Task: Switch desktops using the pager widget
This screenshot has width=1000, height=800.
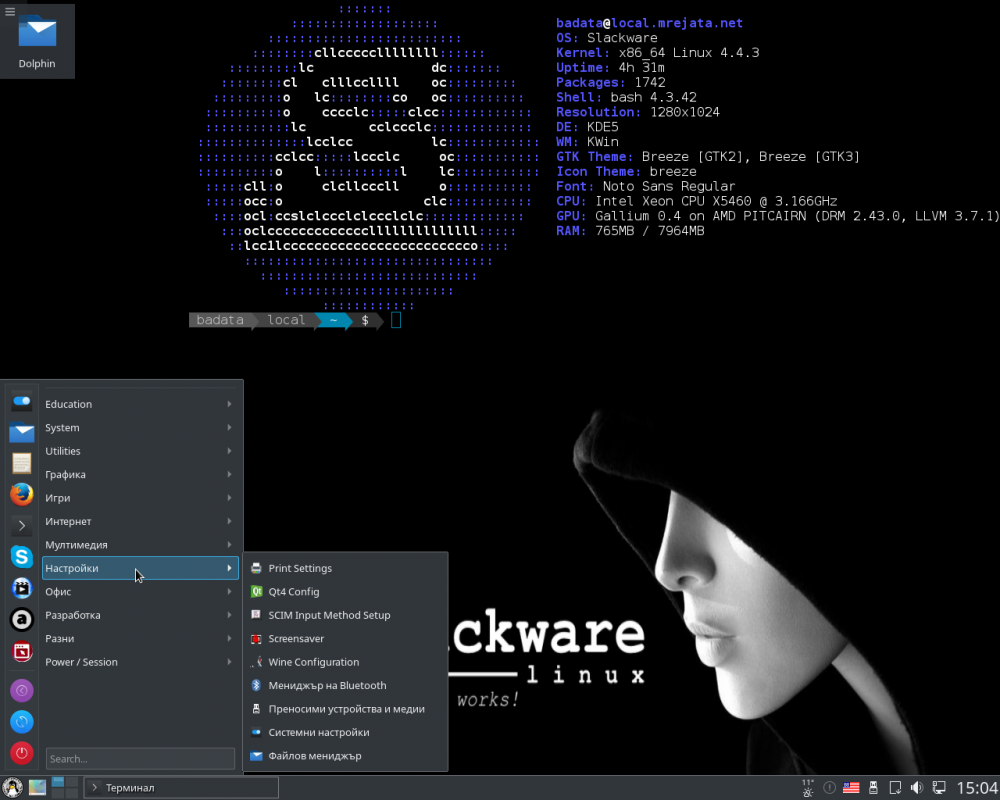Action: click(x=64, y=788)
